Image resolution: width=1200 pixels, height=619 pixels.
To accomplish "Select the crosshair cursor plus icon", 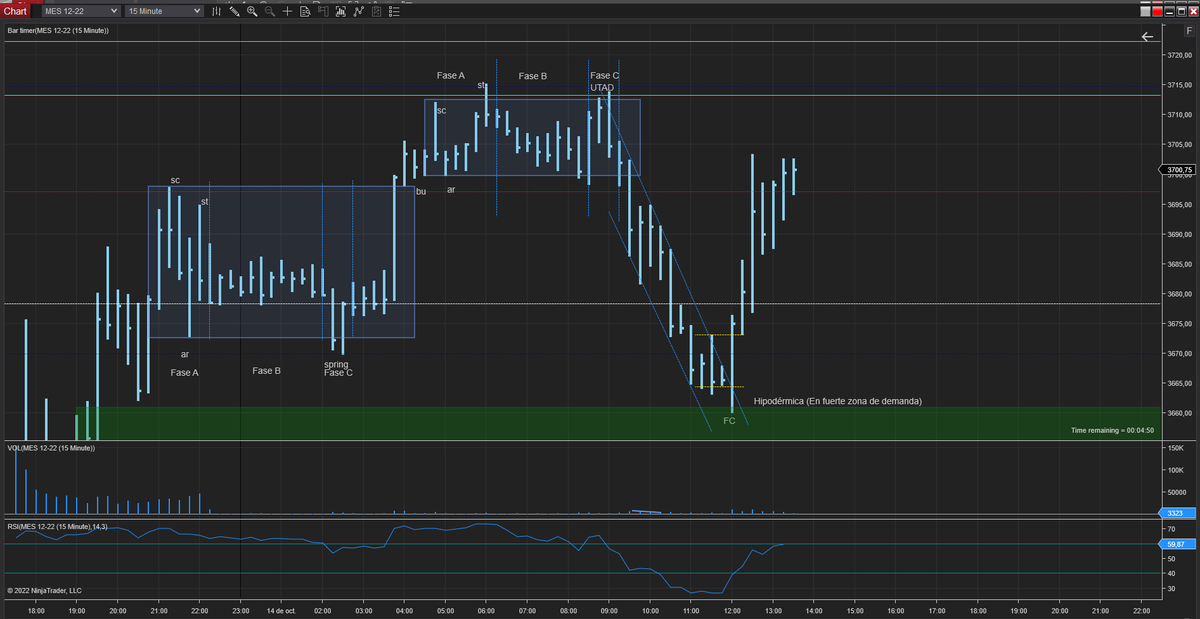I will [288, 11].
